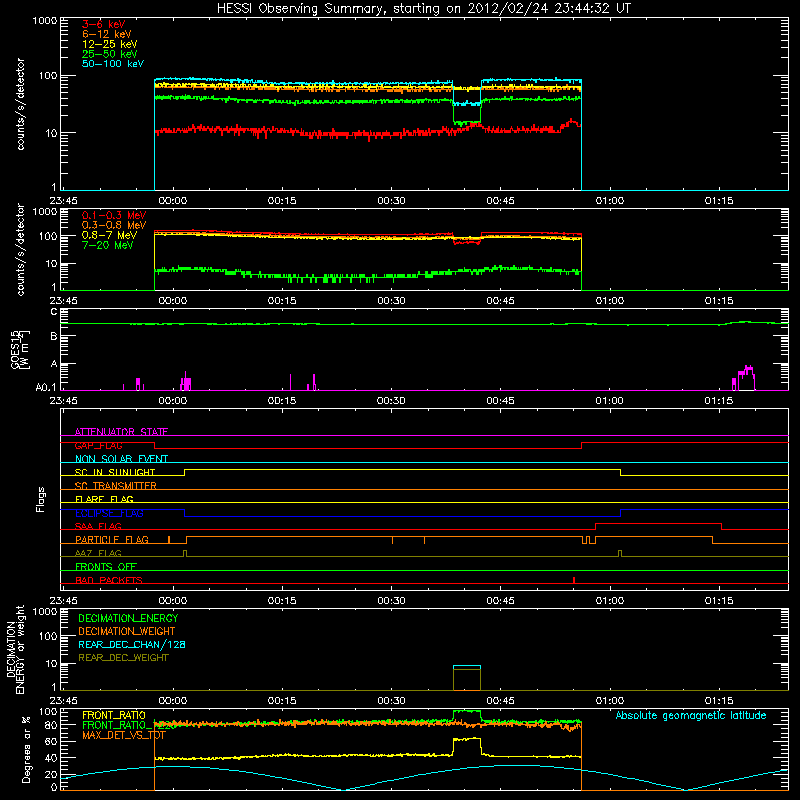Click the olive AAZ_FLAG label
800x800 pixels.
(98, 553)
